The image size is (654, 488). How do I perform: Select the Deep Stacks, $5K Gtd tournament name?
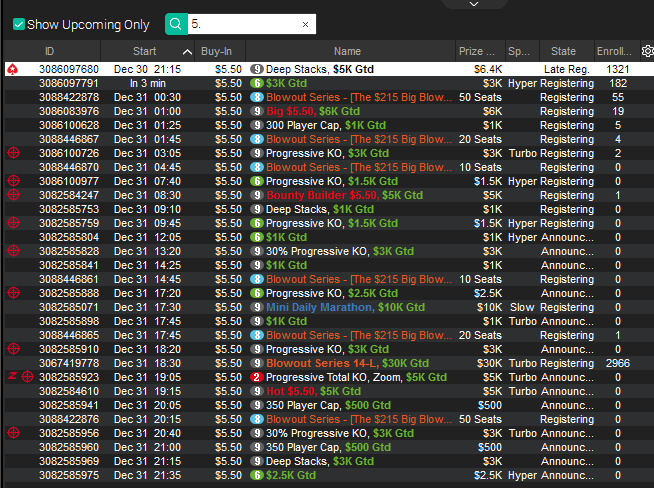(x=319, y=69)
